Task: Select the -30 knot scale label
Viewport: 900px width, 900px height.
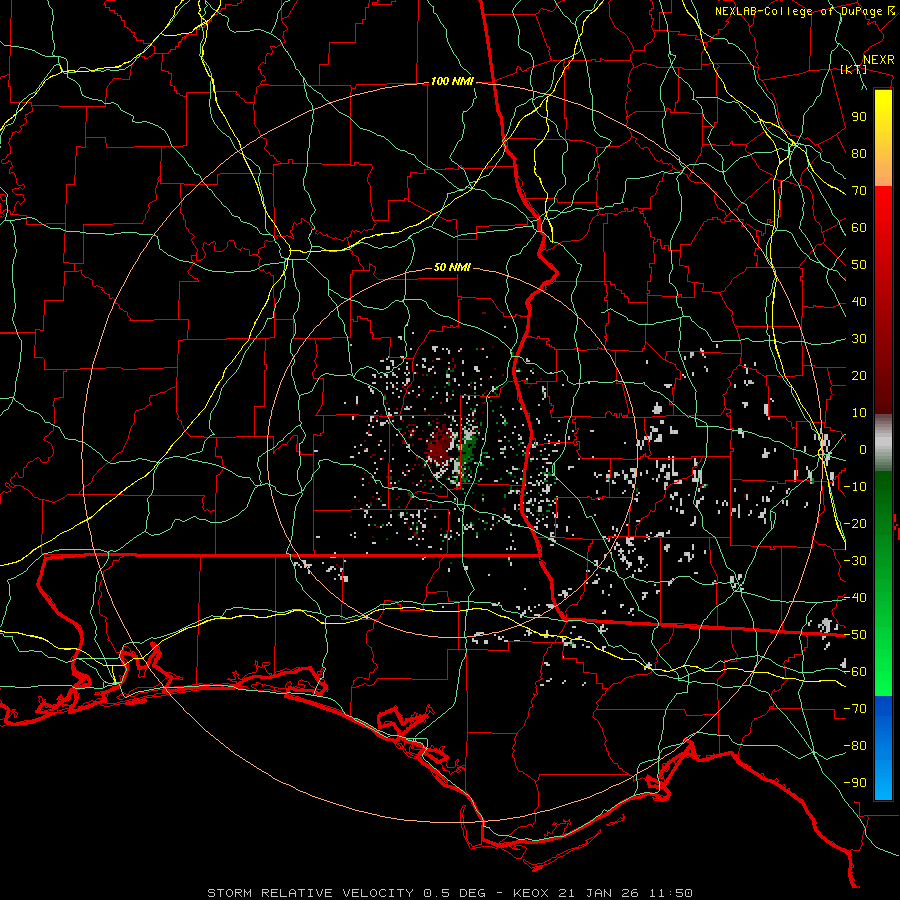Action: 855,561
